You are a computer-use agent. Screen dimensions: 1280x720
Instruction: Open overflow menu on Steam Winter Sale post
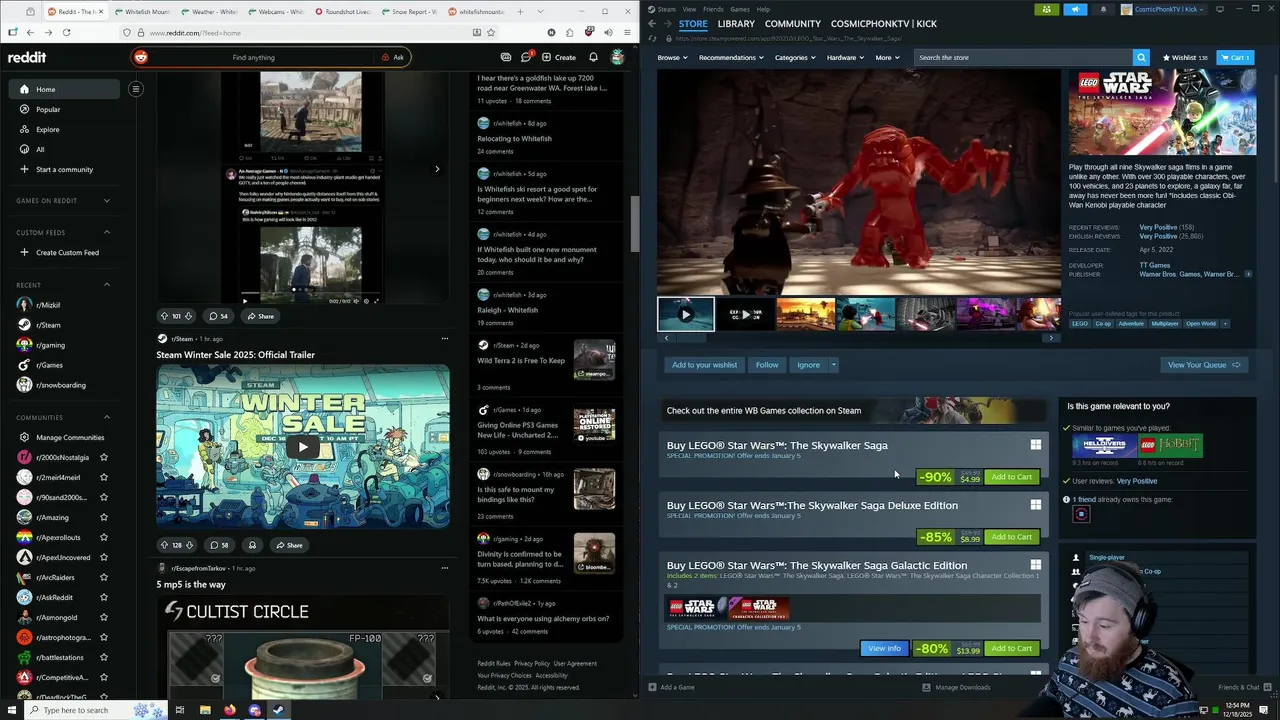pyautogui.click(x=445, y=338)
